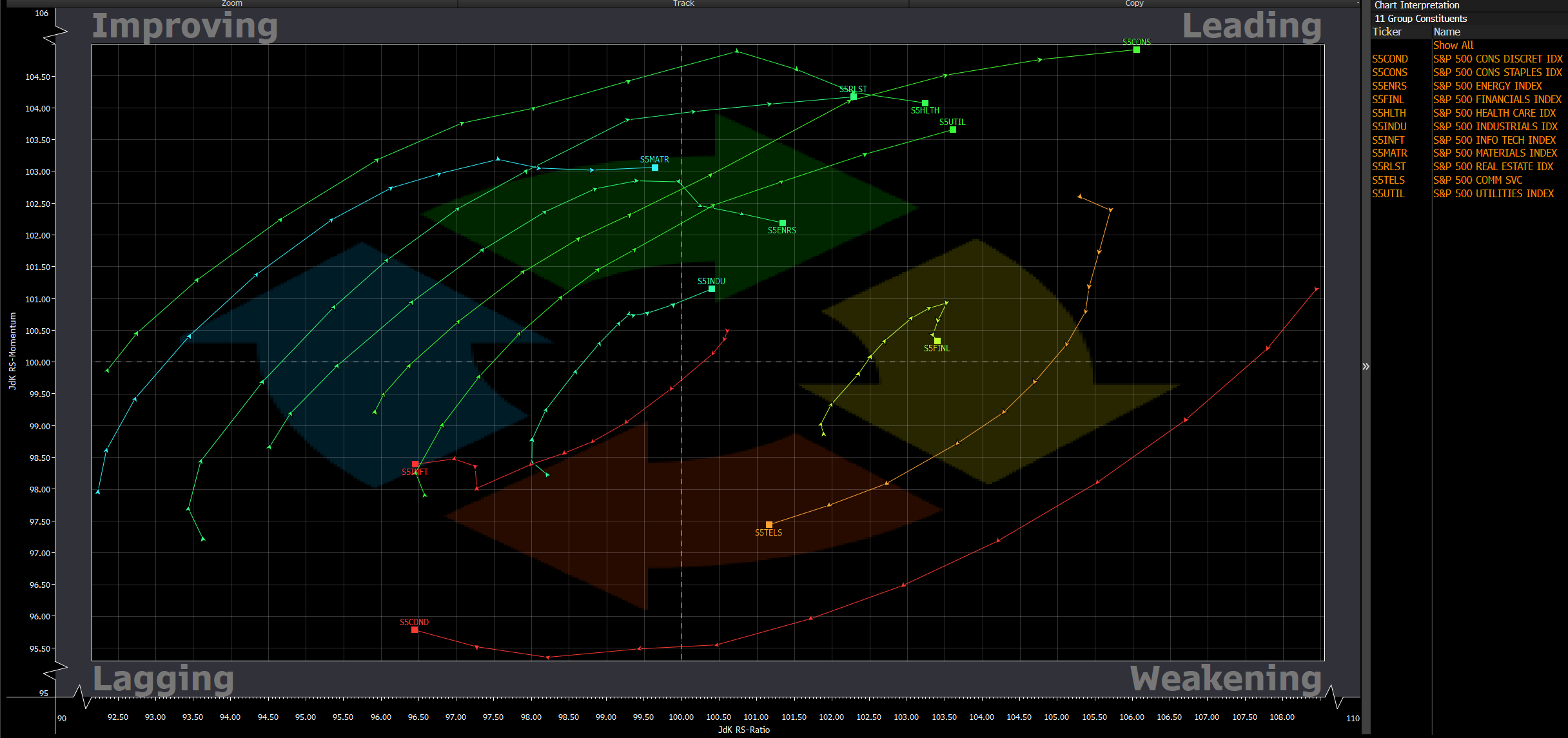Click the S5TELS data point marker

tap(769, 525)
